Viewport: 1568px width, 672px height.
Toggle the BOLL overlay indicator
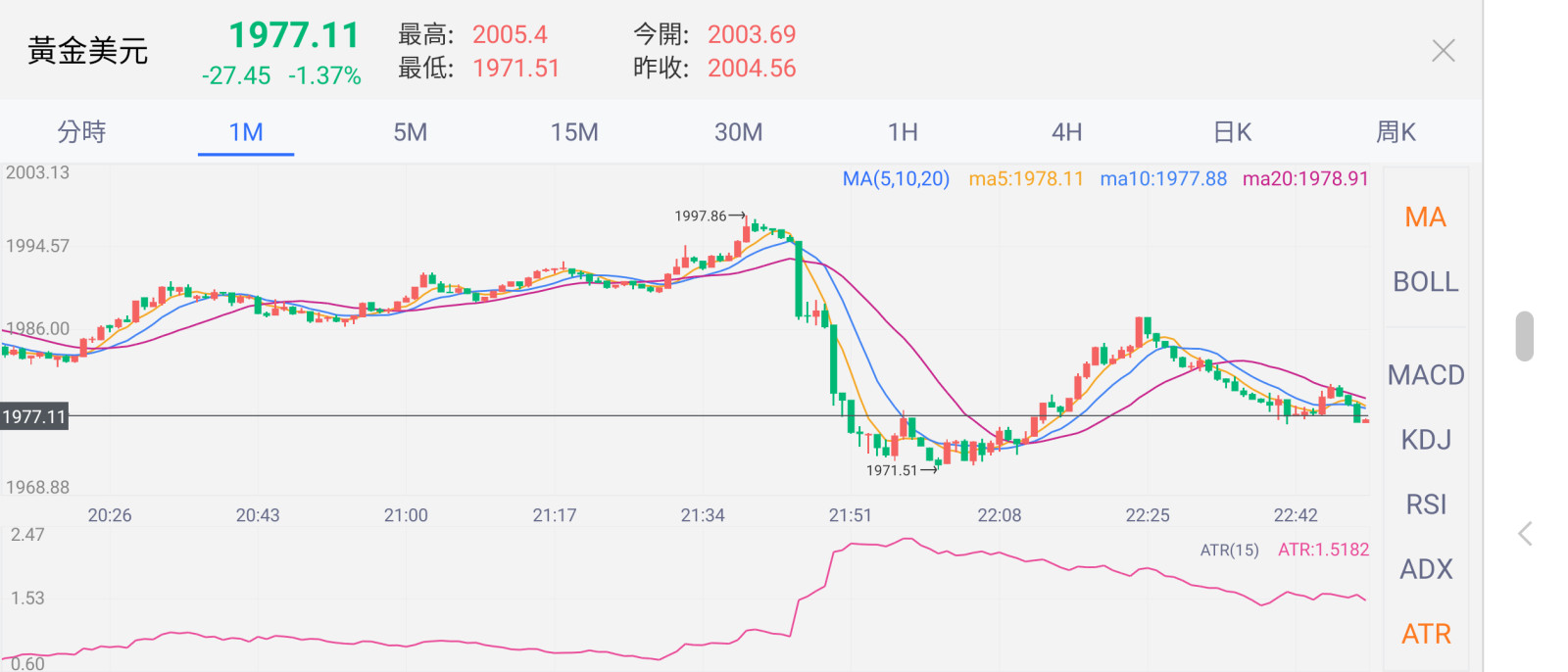click(1425, 282)
